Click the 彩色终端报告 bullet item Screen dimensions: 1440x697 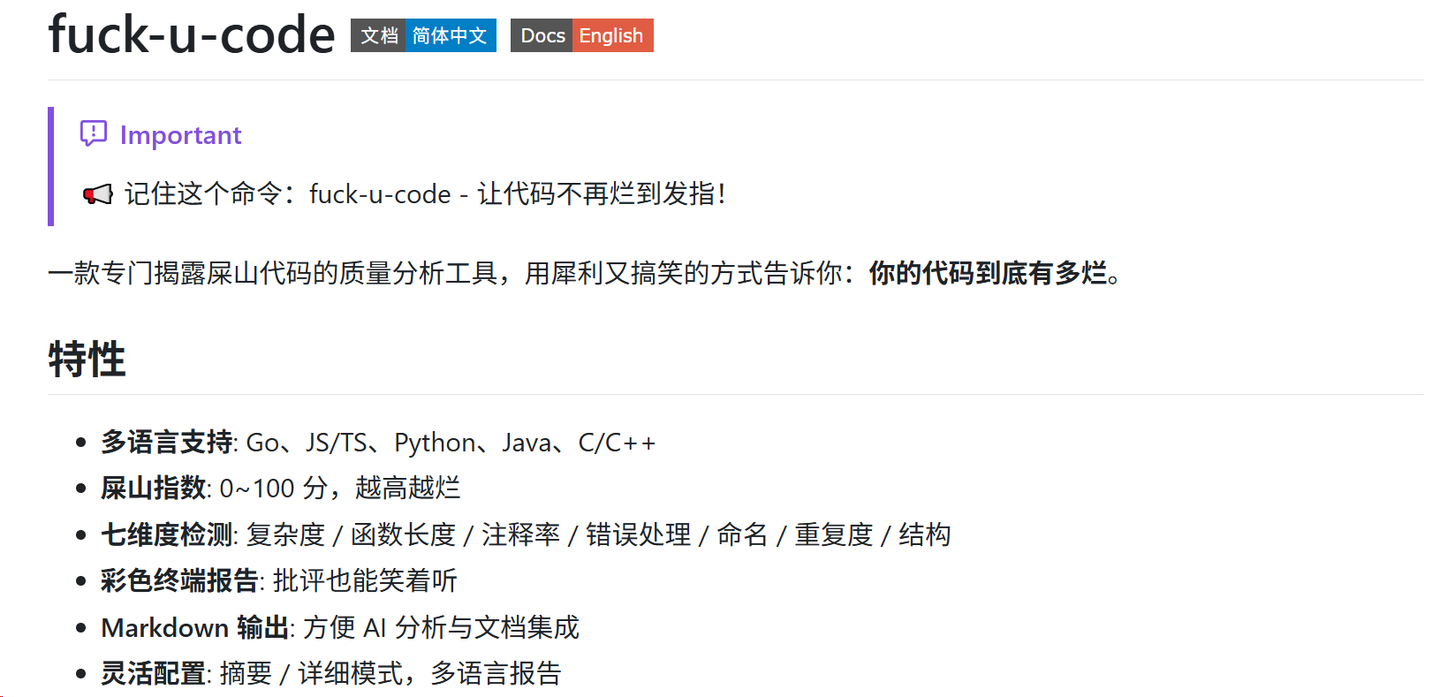179,581
